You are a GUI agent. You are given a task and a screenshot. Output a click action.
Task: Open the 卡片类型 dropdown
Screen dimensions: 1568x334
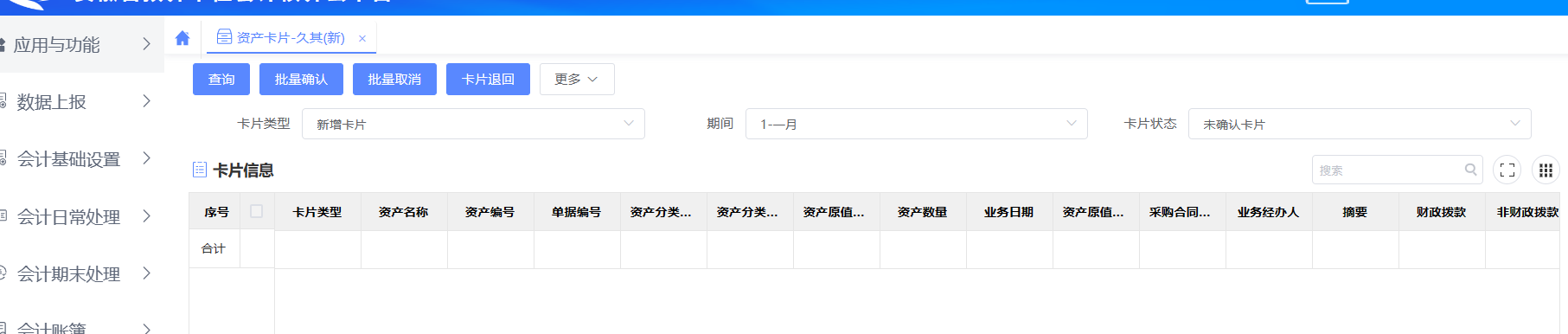click(473, 124)
